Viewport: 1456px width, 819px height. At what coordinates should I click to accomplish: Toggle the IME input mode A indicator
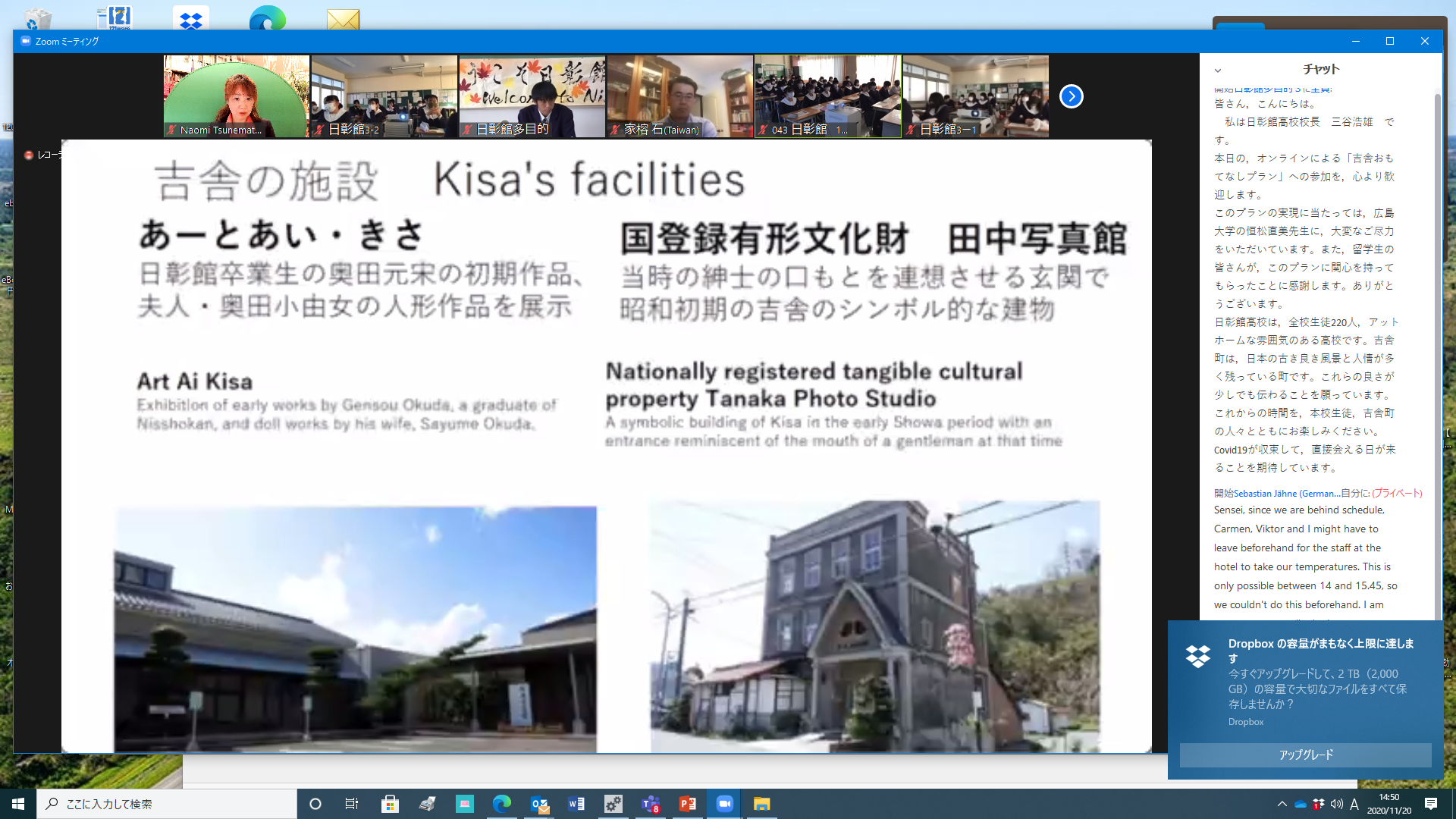pos(1354,804)
